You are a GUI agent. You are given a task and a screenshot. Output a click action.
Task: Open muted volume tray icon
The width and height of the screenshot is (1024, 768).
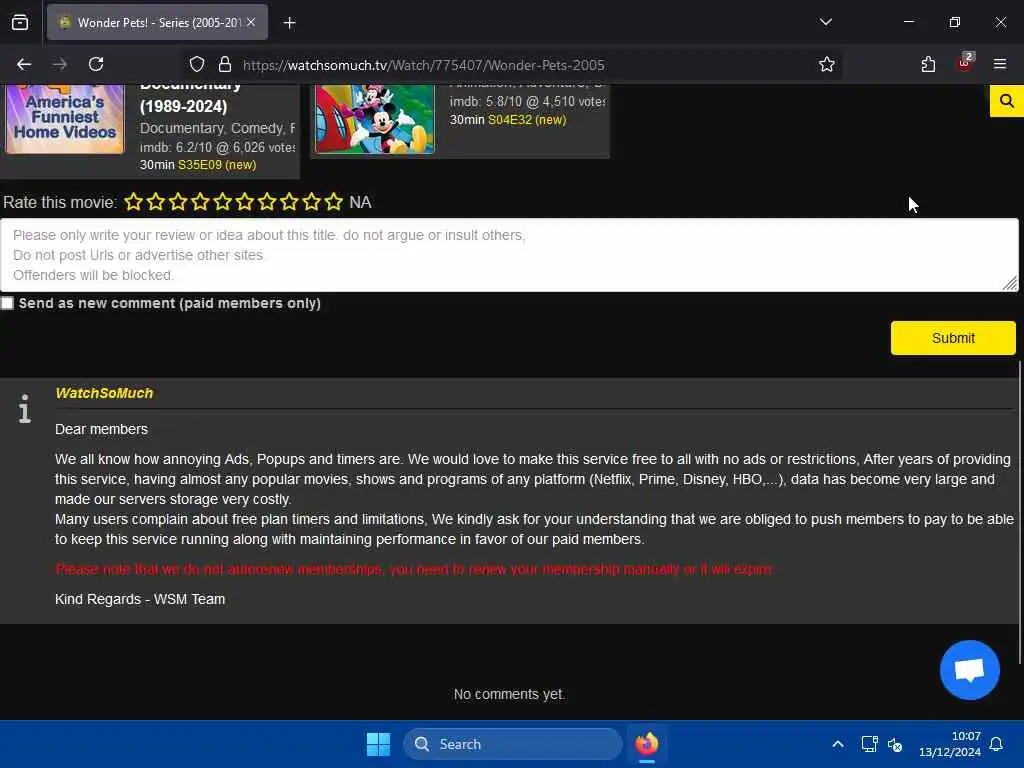pyautogui.click(x=895, y=744)
